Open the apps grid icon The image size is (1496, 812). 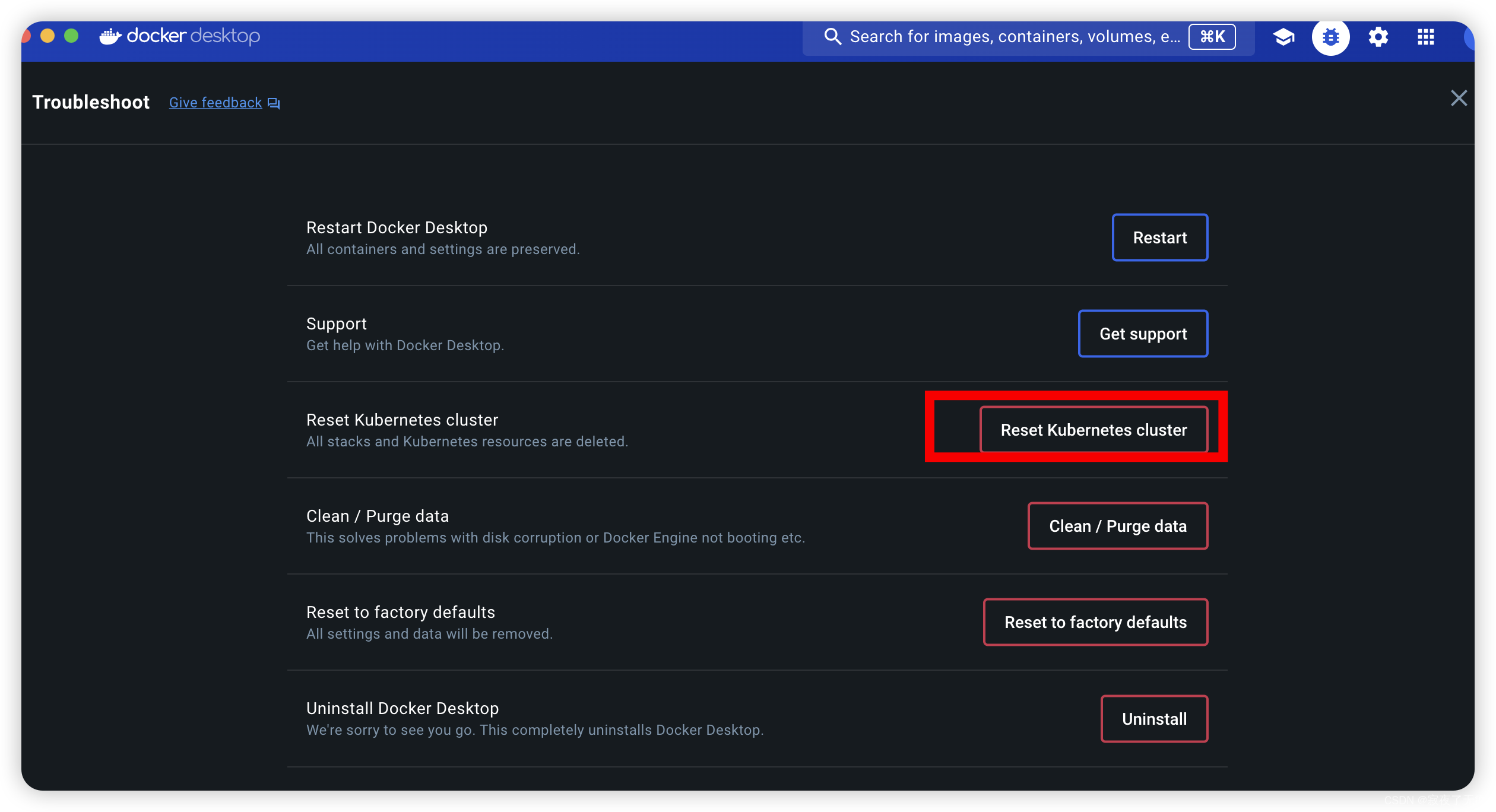(x=1425, y=37)
